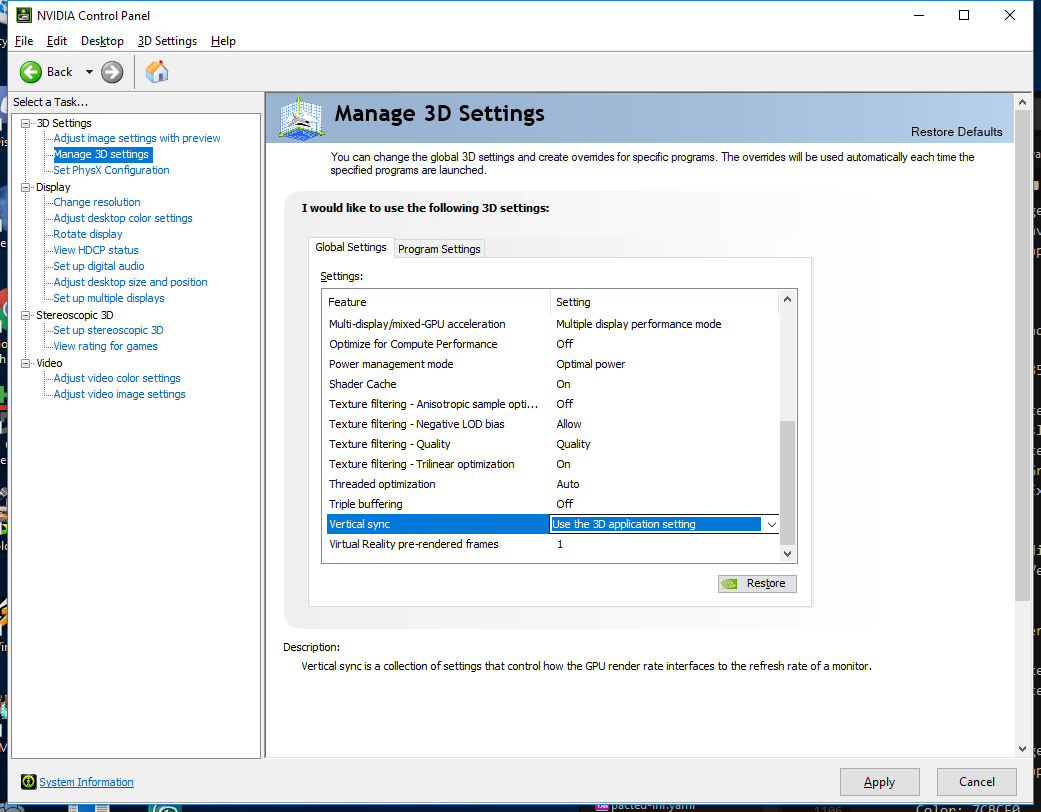
Task: Click the Setting column header
Action: (664, 302)
